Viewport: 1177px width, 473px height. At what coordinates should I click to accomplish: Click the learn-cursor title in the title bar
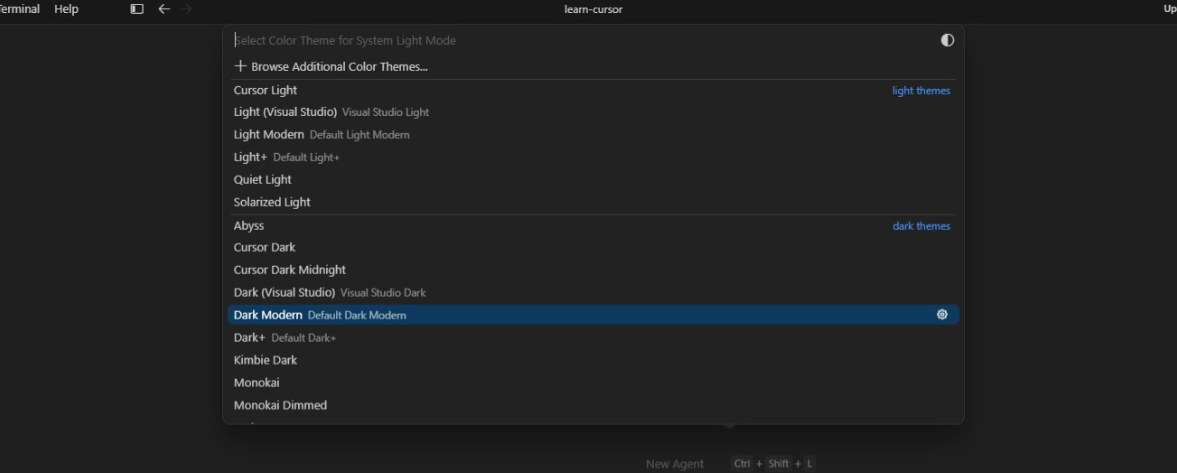click(x=593, y=9)
